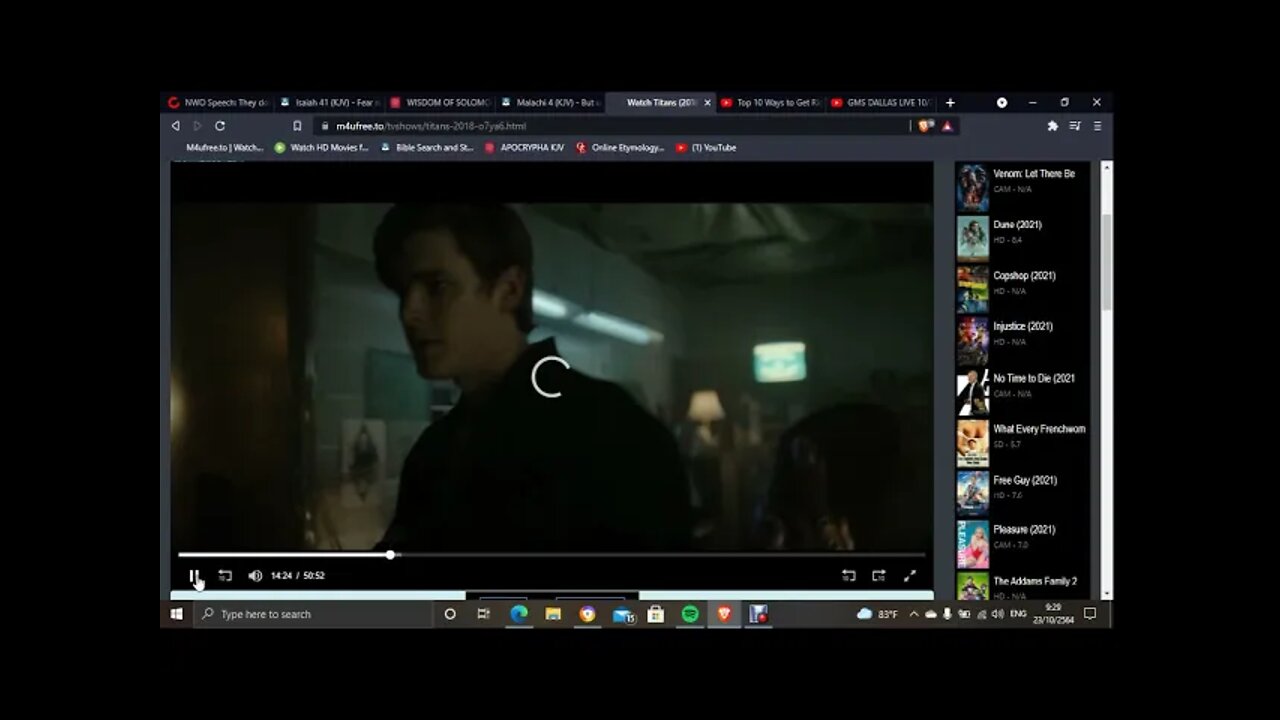The image size is (1280, 720).
Task: Click the player icon left of the fullscreen button
Action: tap(879, 576)
